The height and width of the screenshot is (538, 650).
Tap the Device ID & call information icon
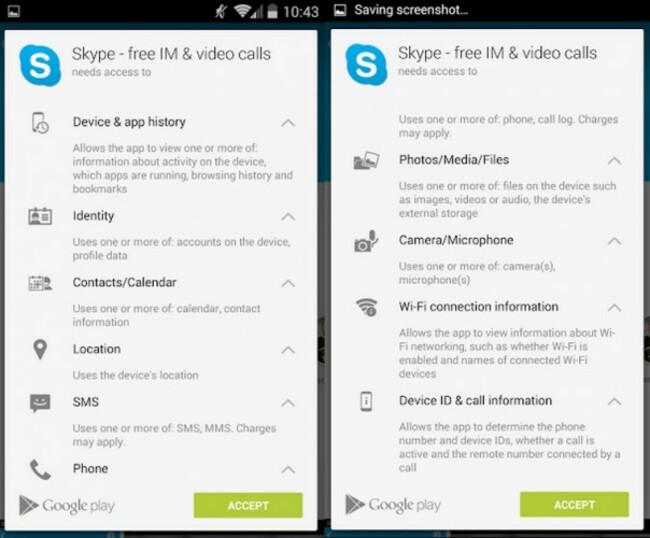366,401
